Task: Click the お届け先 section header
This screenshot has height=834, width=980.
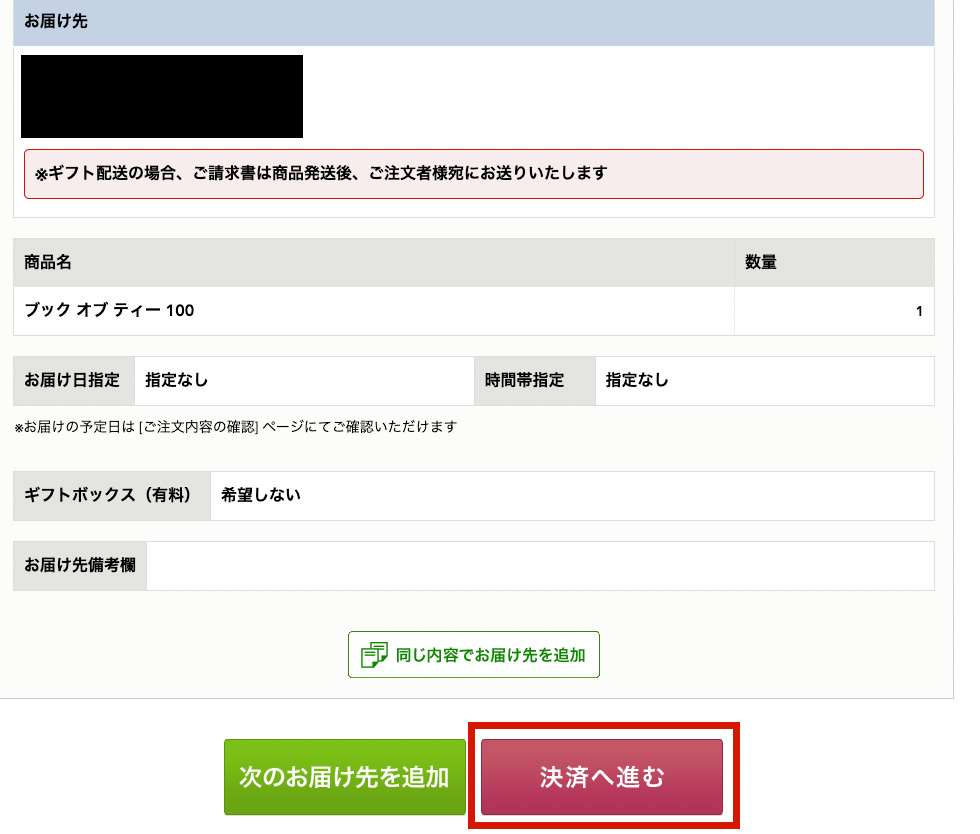Action: click(x=56, y=21)
